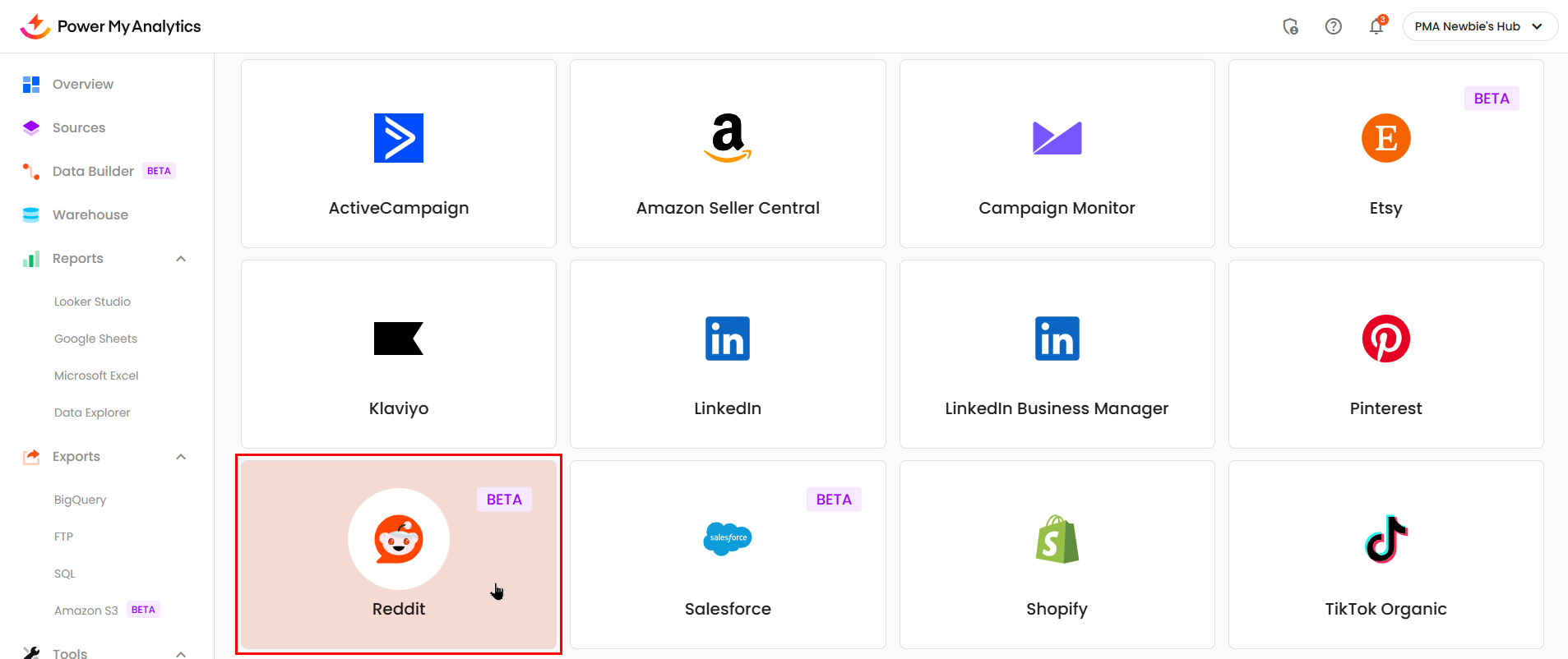Screen dimensions: 1568x659
Task: Click the shield status icon in header
Action: click(x=1290, y=26)
